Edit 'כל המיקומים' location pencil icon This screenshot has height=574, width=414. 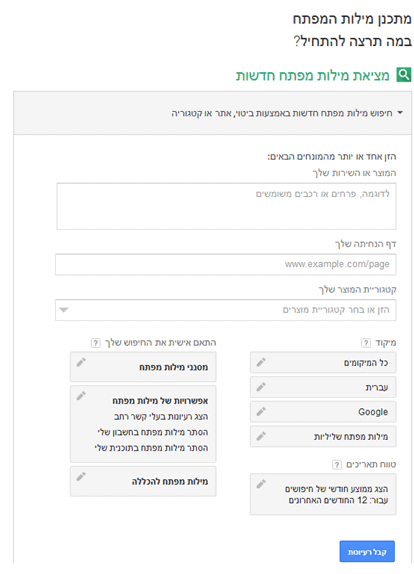click(x=261, y=362)
